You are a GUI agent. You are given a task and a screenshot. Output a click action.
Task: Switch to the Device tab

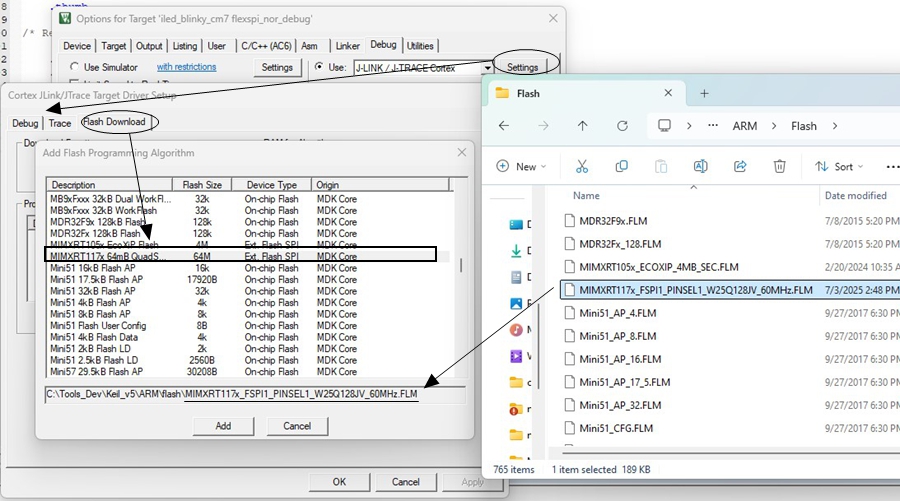[76, 46]
